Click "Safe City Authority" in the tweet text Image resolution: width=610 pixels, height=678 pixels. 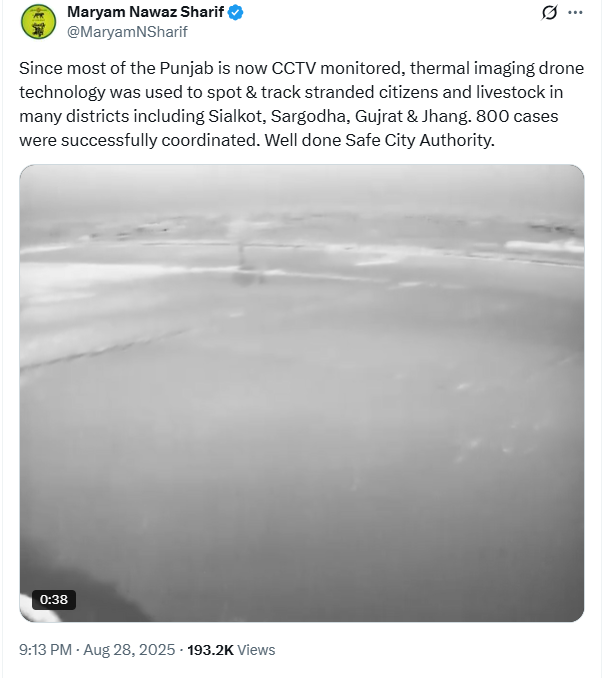(419, 140)
